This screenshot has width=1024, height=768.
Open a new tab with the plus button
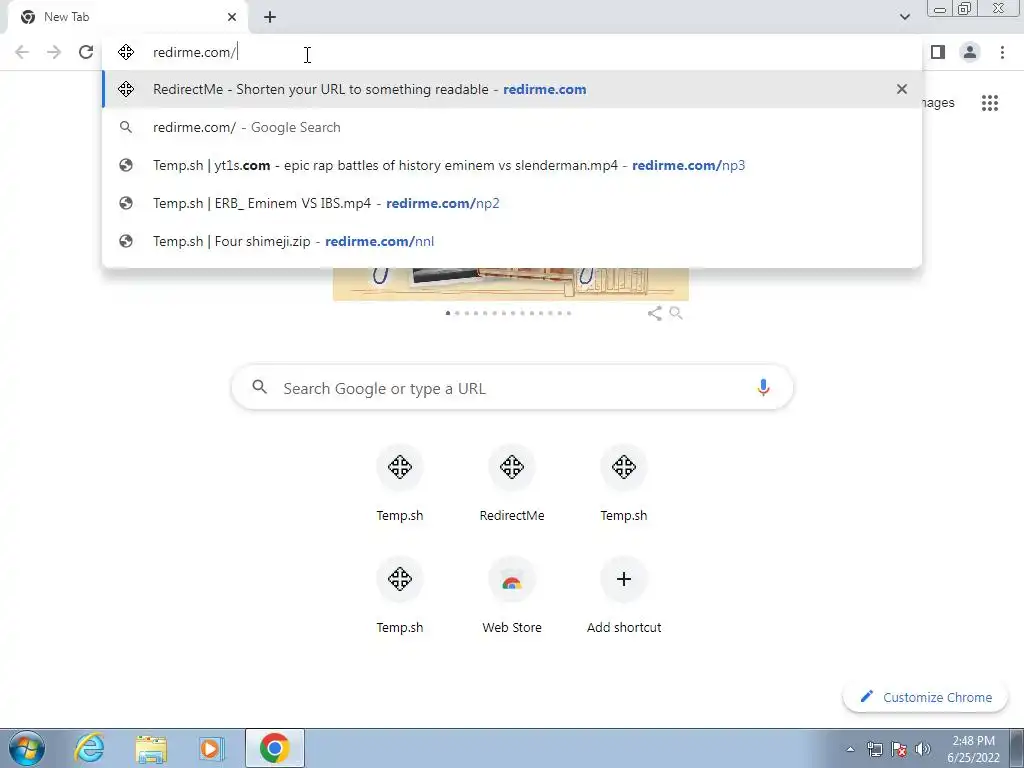click(x=270, y=17)
